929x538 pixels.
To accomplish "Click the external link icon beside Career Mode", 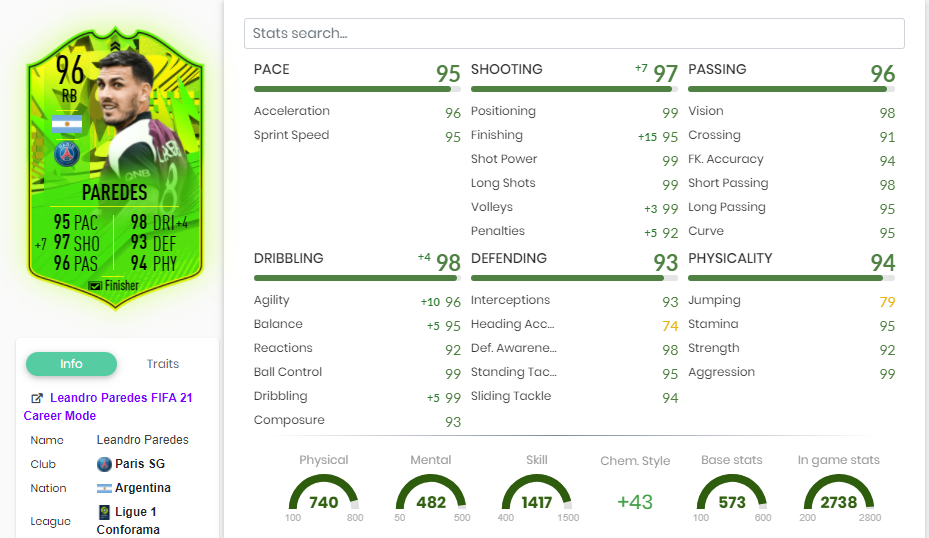I will (37, 398).
